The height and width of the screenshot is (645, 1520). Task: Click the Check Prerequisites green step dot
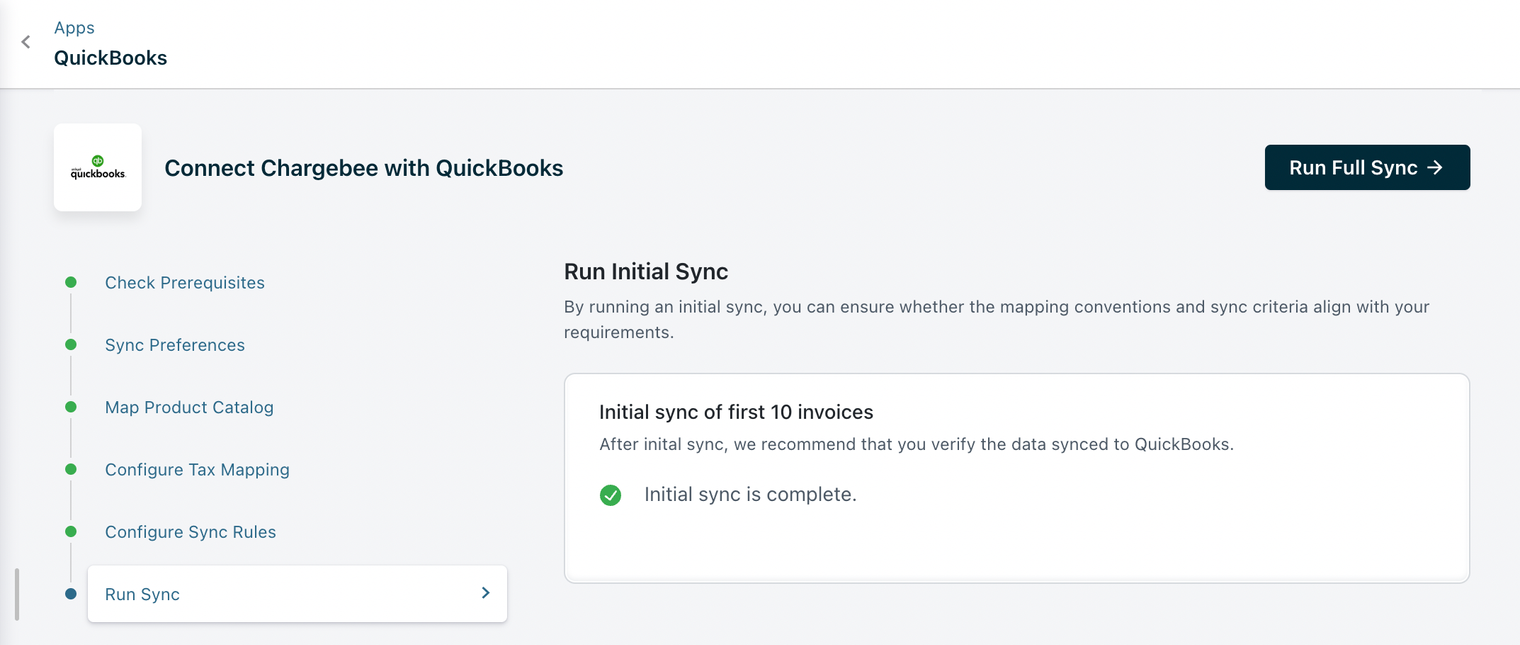tap(71, 283)
